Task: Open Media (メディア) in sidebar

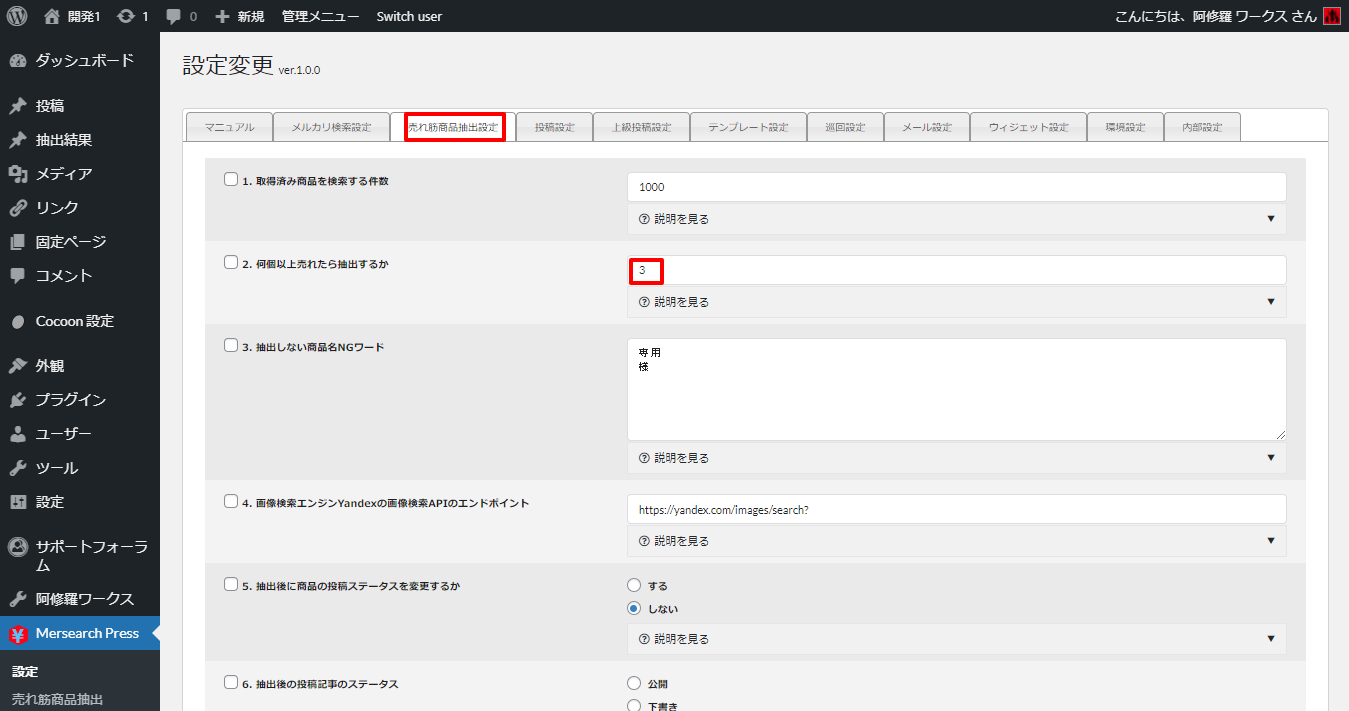Action: [x=64, y=174]
